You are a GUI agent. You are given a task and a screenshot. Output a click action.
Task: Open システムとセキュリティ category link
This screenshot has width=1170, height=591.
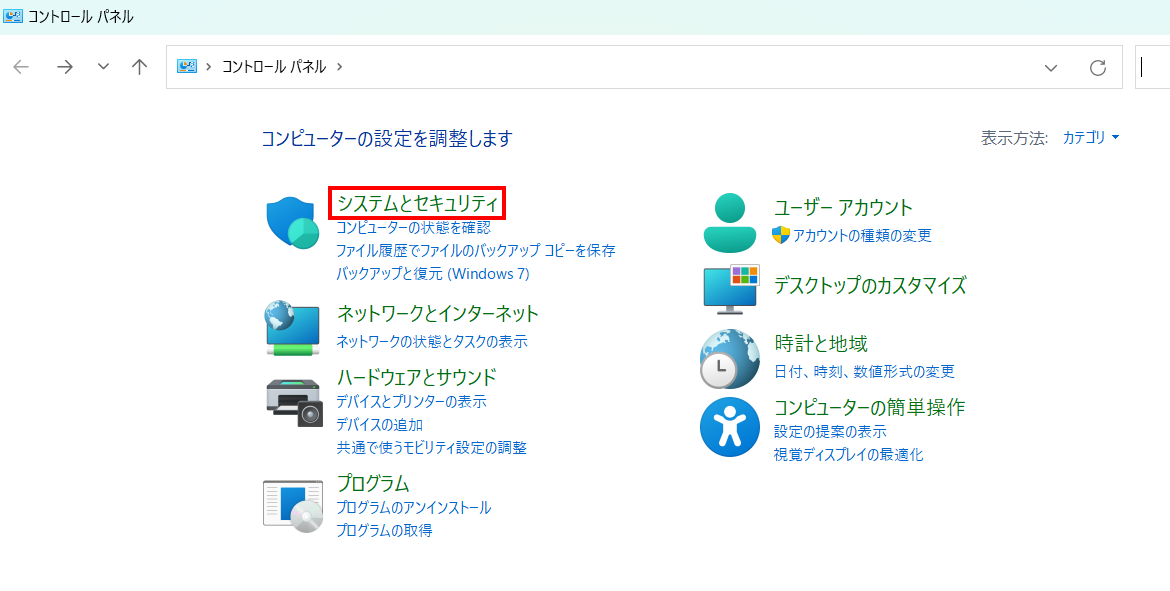tap(417, 203)
